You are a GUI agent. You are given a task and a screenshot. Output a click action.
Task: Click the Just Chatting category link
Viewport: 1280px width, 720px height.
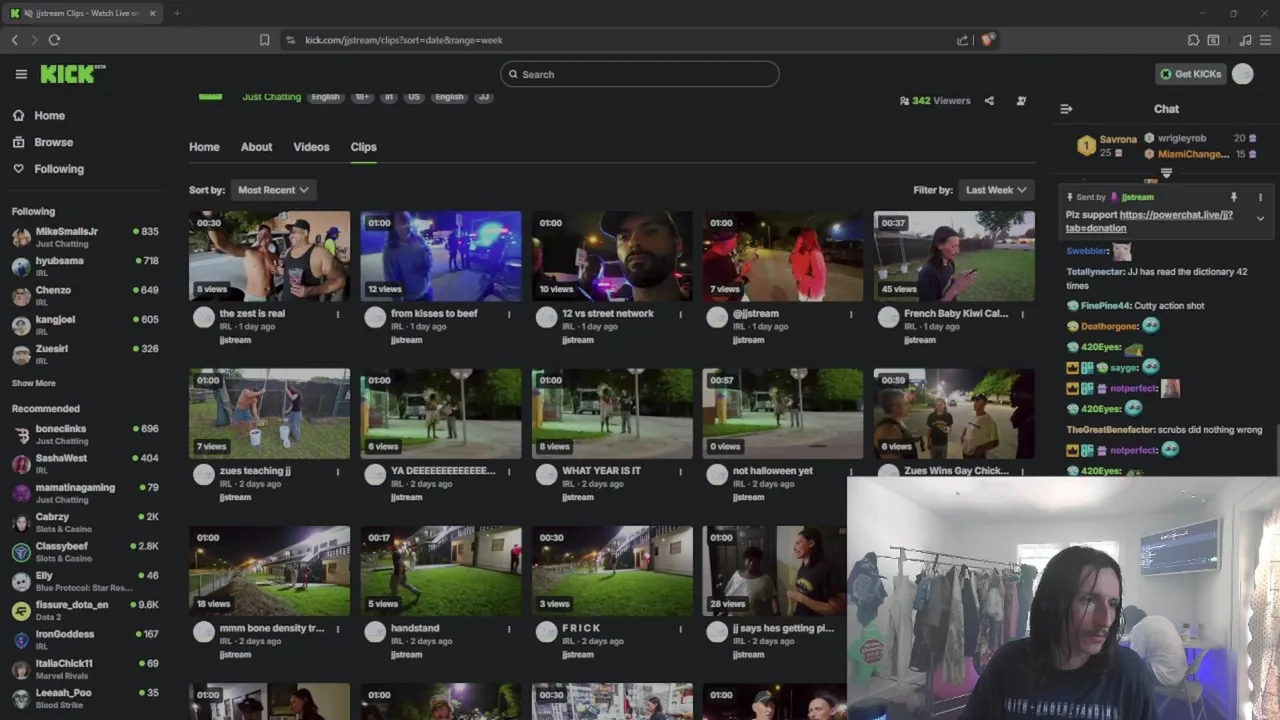tap(271, 97)
